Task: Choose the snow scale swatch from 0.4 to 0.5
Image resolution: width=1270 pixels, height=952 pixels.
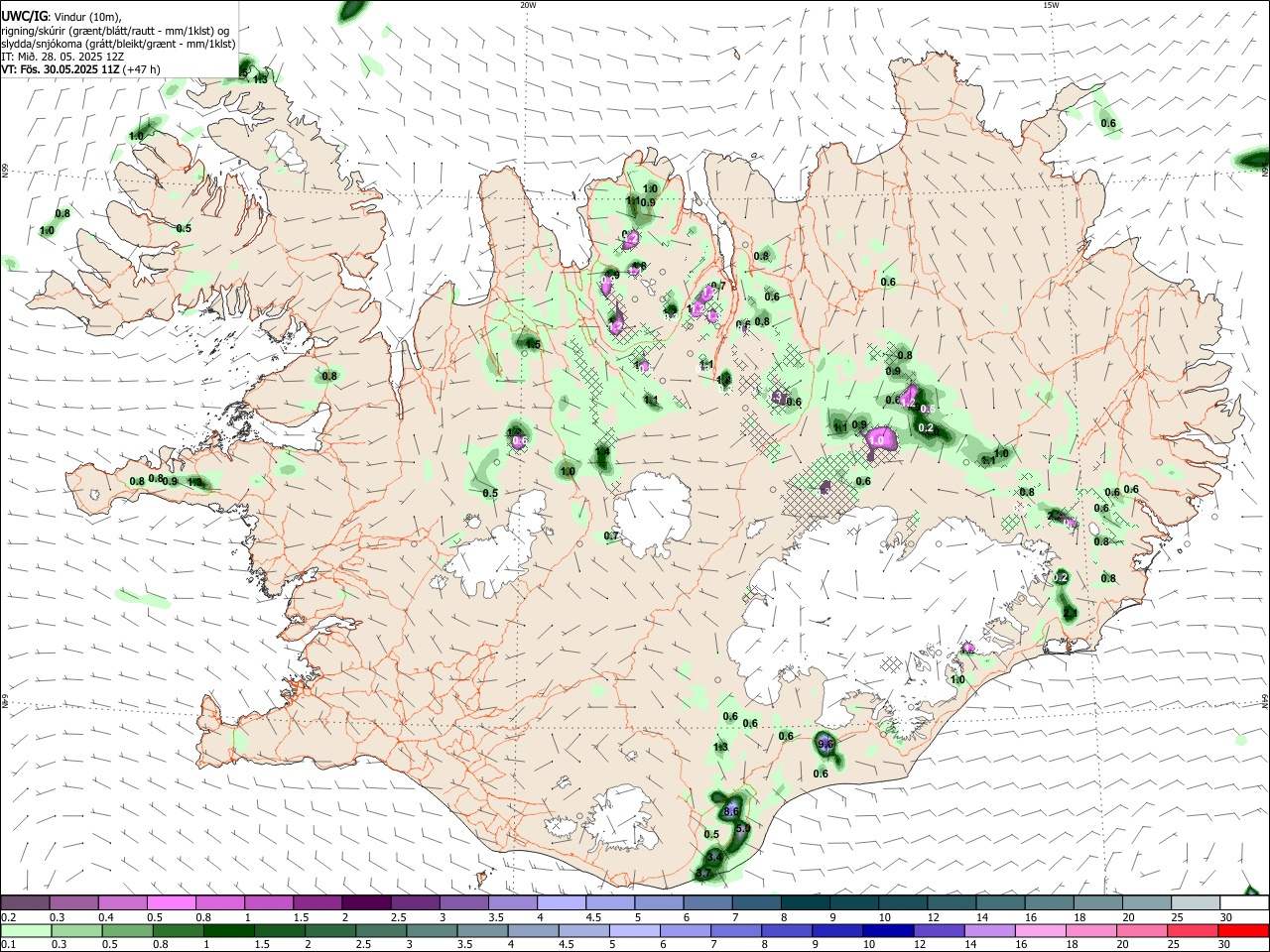Action: (x=123, y=903)
